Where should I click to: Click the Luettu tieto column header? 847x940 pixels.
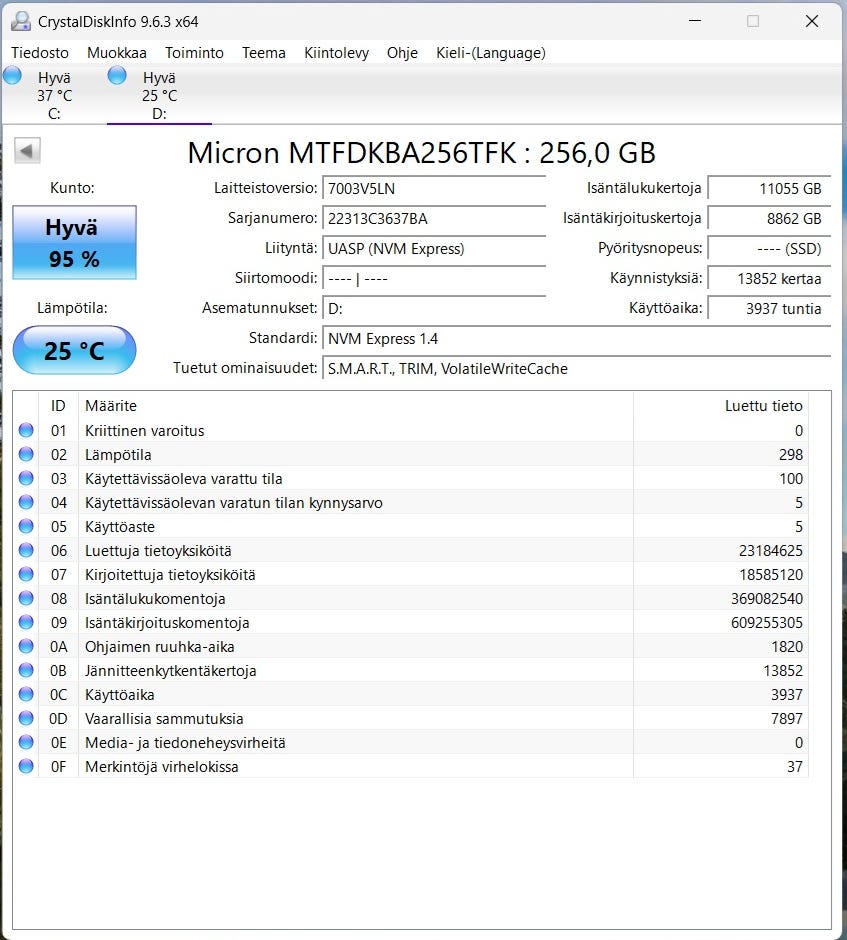[721, 406]
